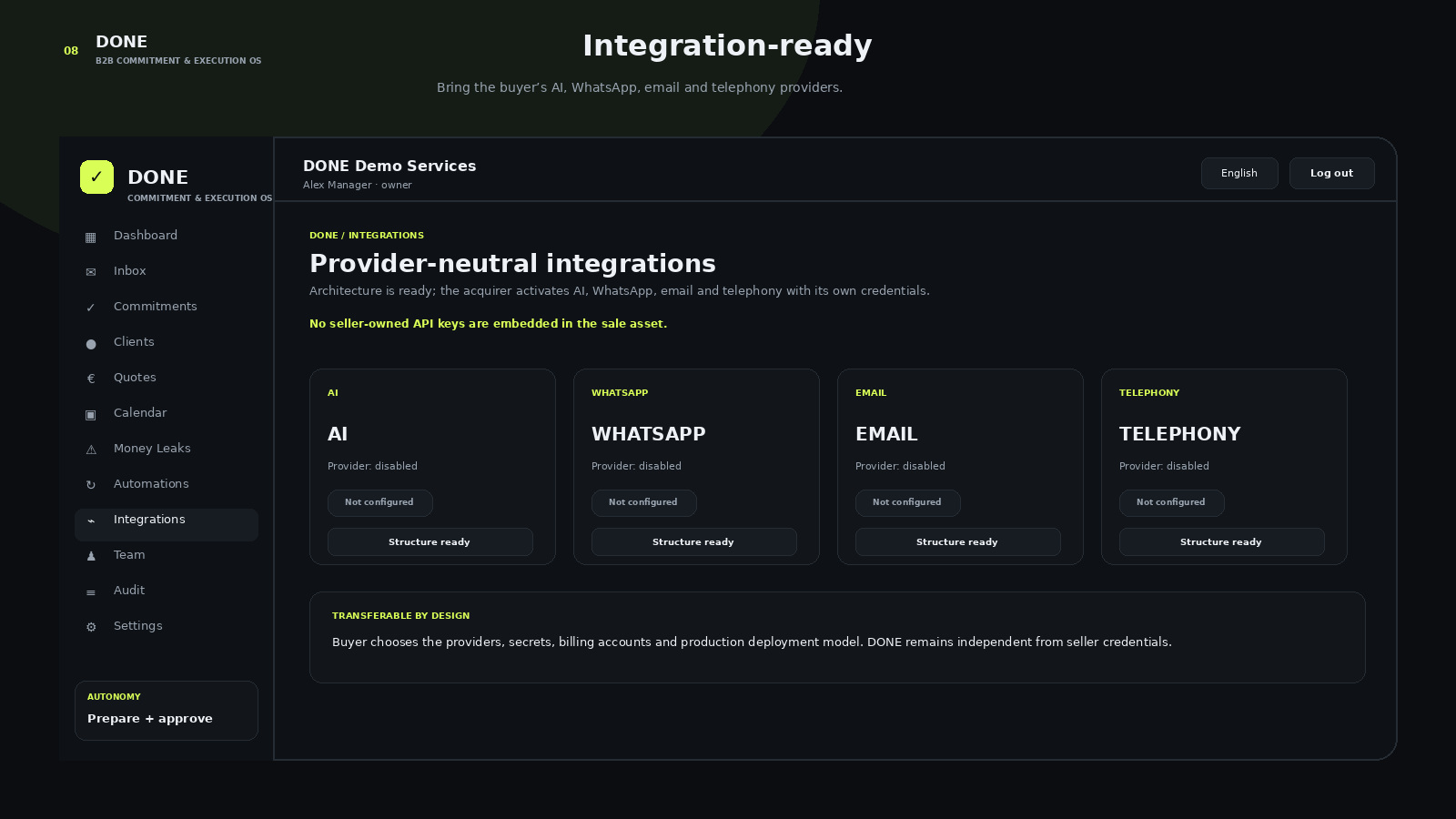The height and width of the screenshot is (819, 1456).
Task: Click the DONE checkmark logo icon
Action: click(x=96, y=177)
